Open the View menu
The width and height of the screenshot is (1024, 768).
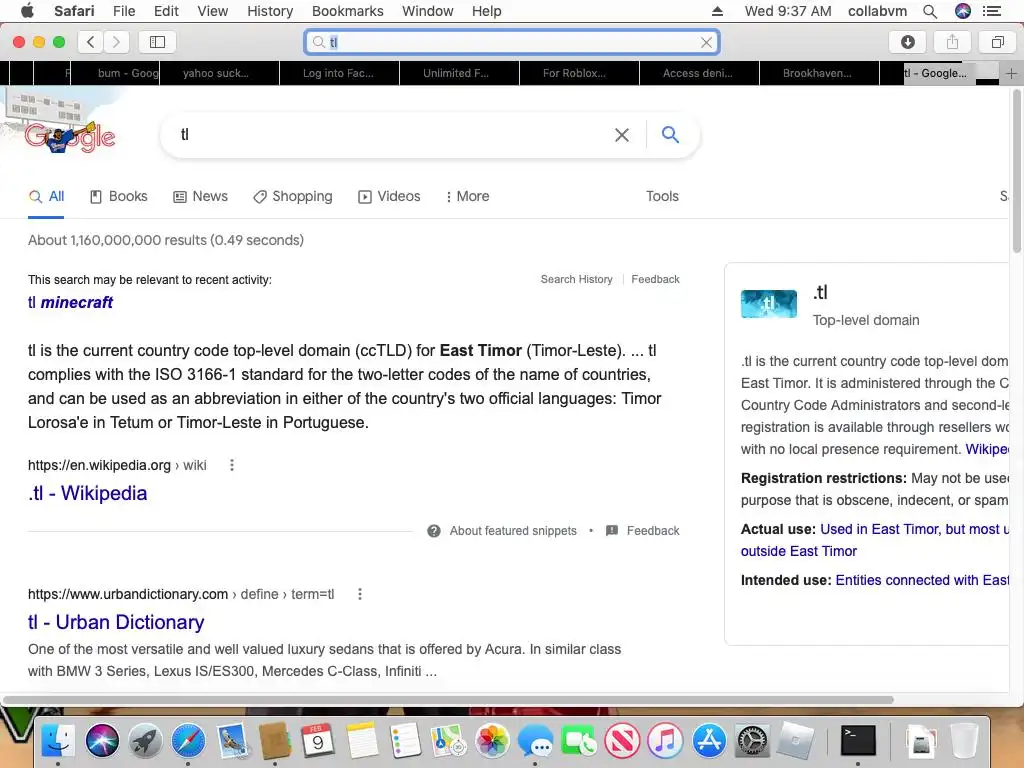pos(213,11)
